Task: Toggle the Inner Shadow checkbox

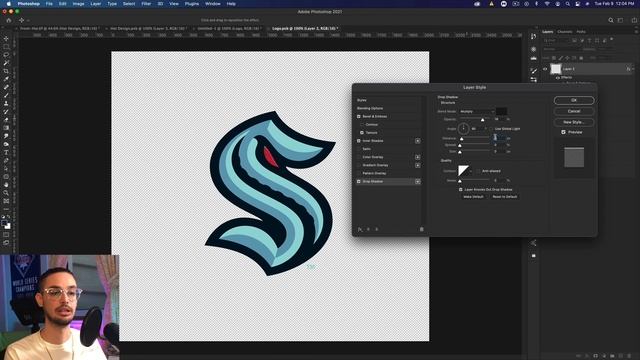Action: 359,141
